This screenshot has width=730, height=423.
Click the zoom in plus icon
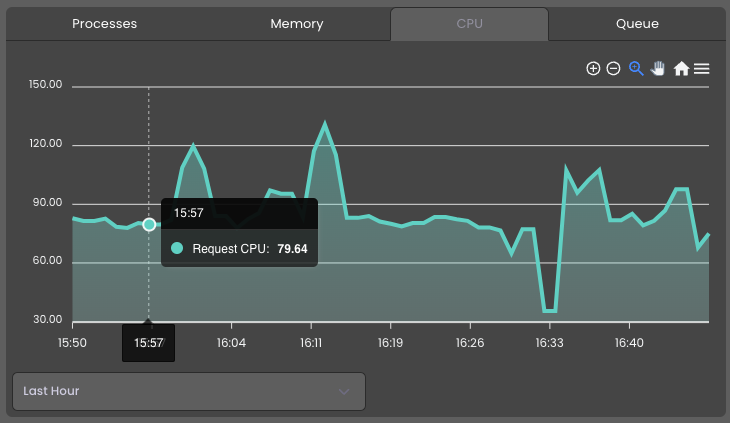593,69
